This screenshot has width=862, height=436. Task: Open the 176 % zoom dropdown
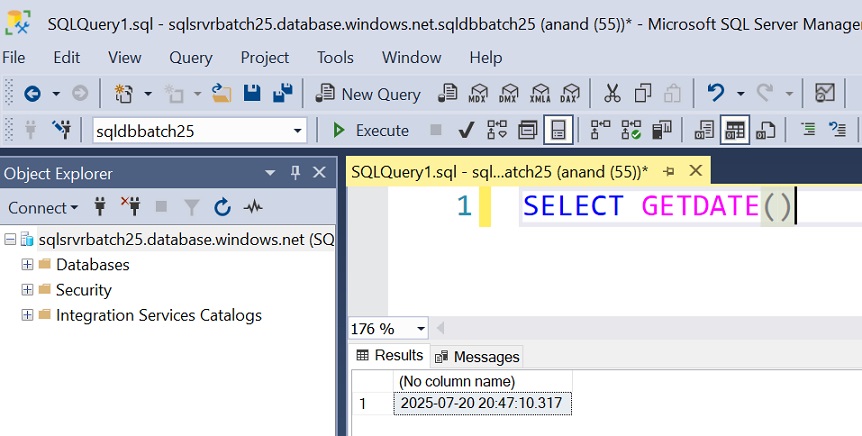[x=421, y=329]
